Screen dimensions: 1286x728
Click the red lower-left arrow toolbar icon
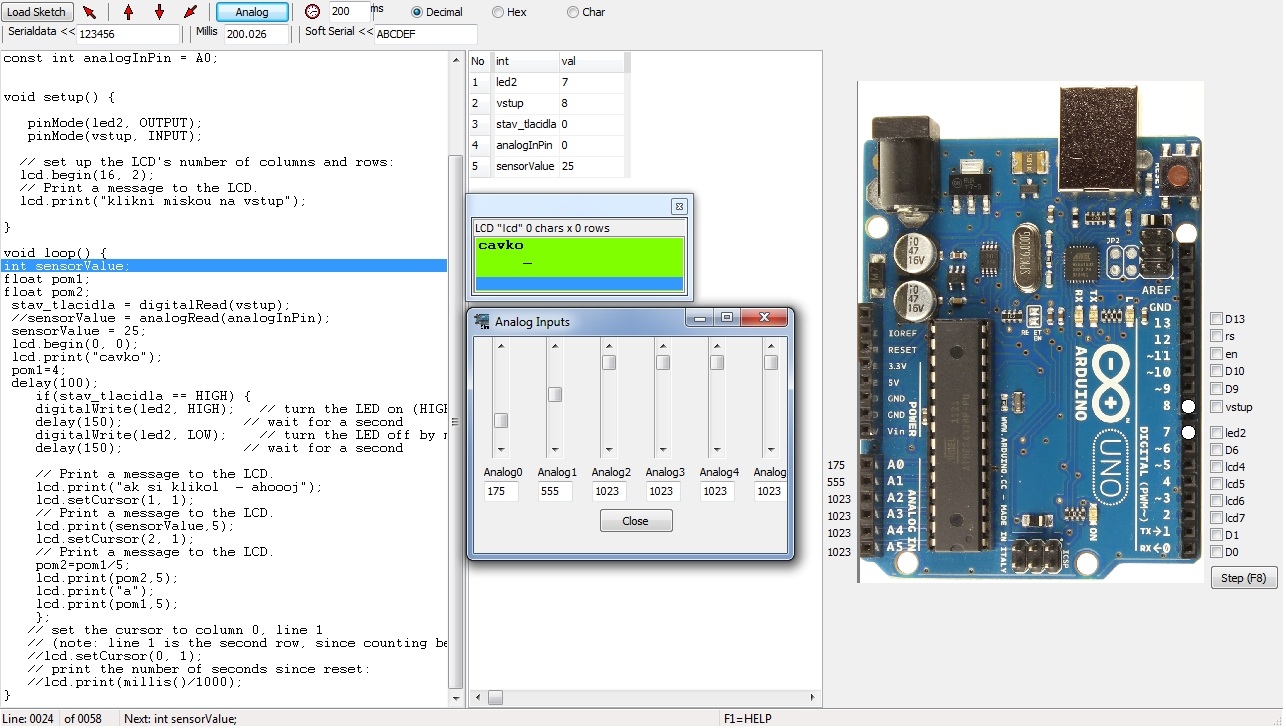pyautogui.click(x=190, y=12)
